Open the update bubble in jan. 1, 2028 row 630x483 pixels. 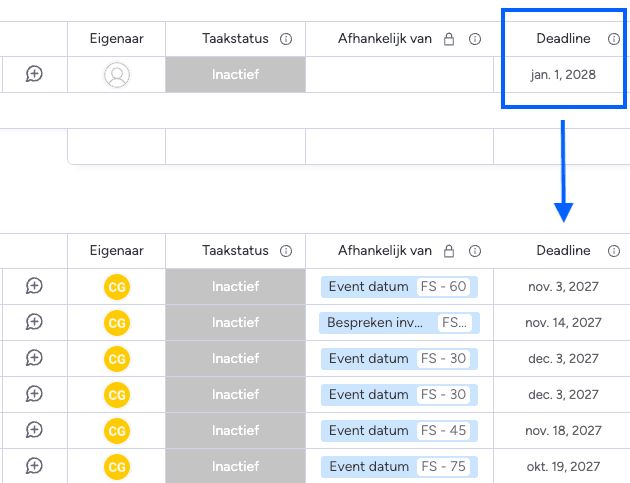pos(34,74)
